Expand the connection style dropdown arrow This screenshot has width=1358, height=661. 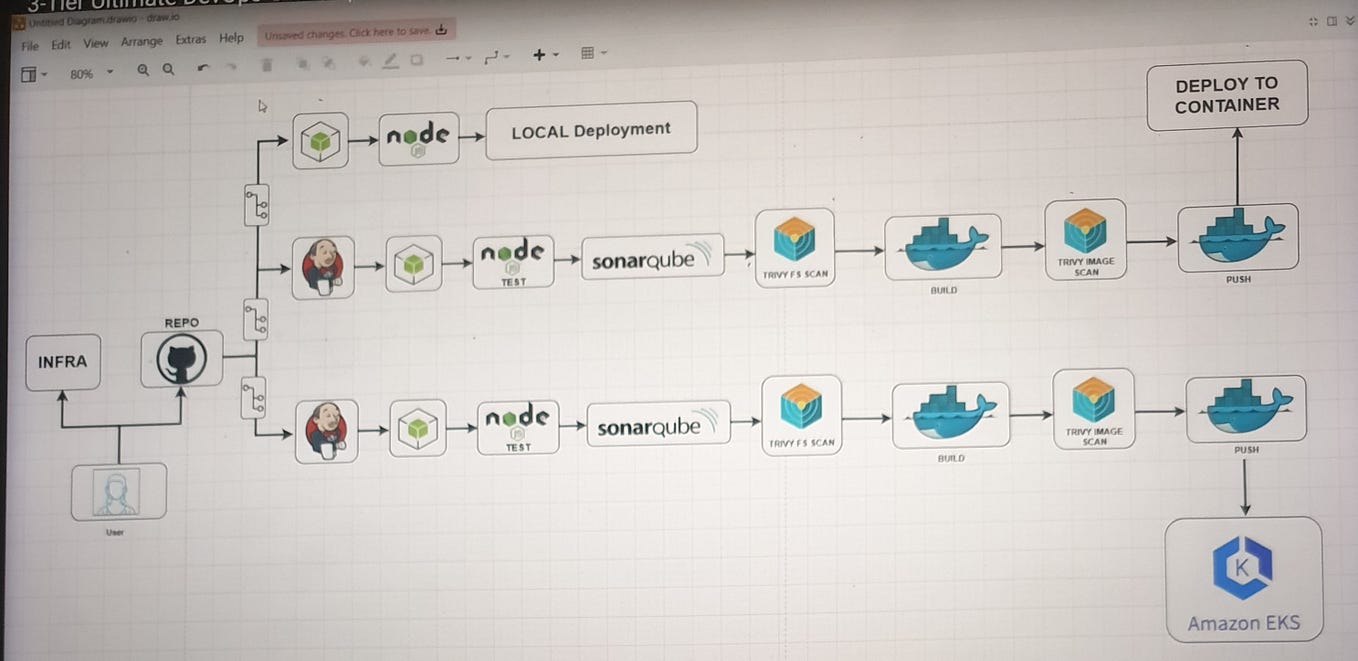(509, 58)
